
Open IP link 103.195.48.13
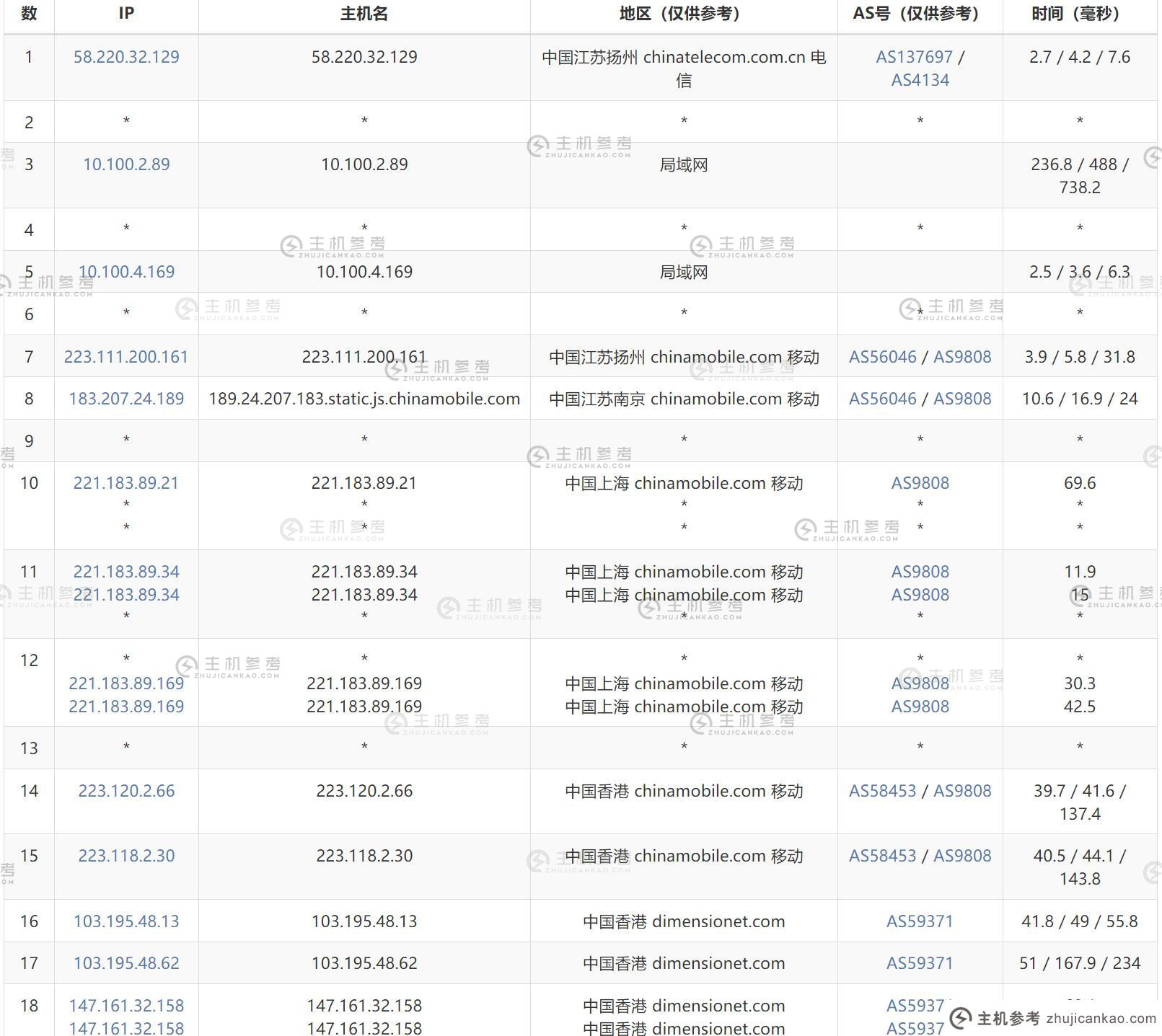(126, 921)
